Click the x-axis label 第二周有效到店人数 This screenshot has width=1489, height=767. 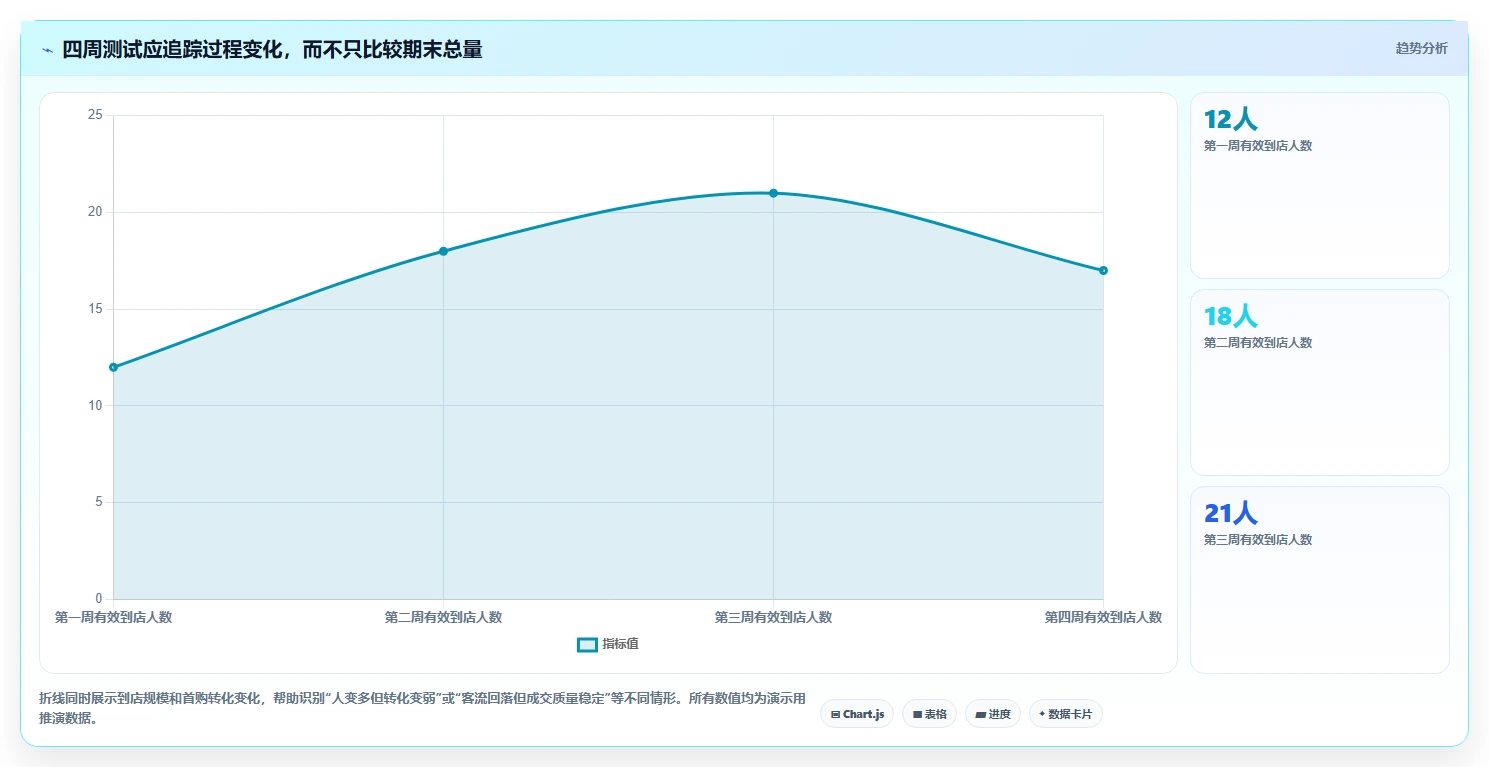443,617
